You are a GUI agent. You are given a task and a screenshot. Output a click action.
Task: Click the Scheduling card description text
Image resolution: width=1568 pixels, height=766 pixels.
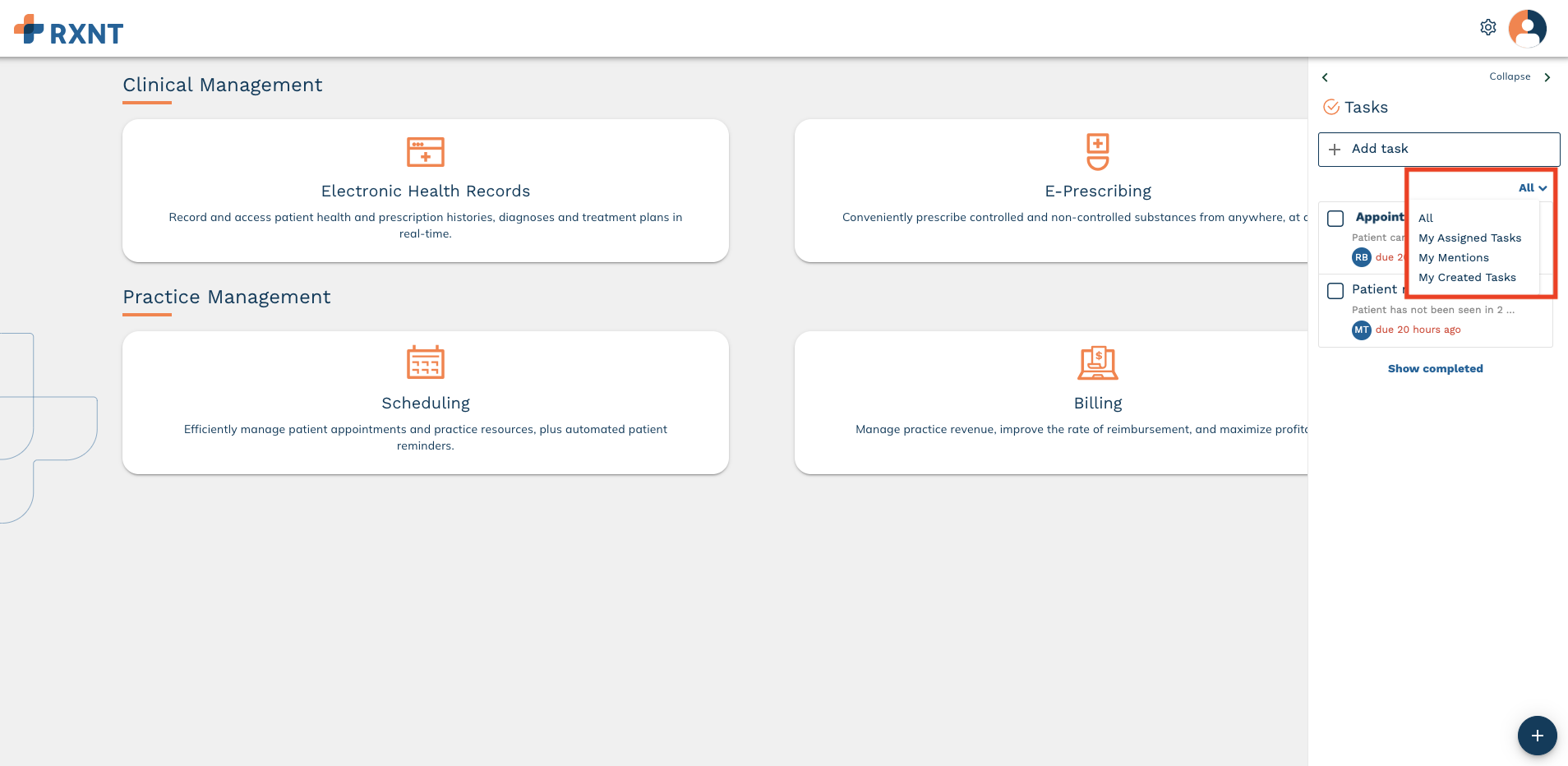(426, 437)
